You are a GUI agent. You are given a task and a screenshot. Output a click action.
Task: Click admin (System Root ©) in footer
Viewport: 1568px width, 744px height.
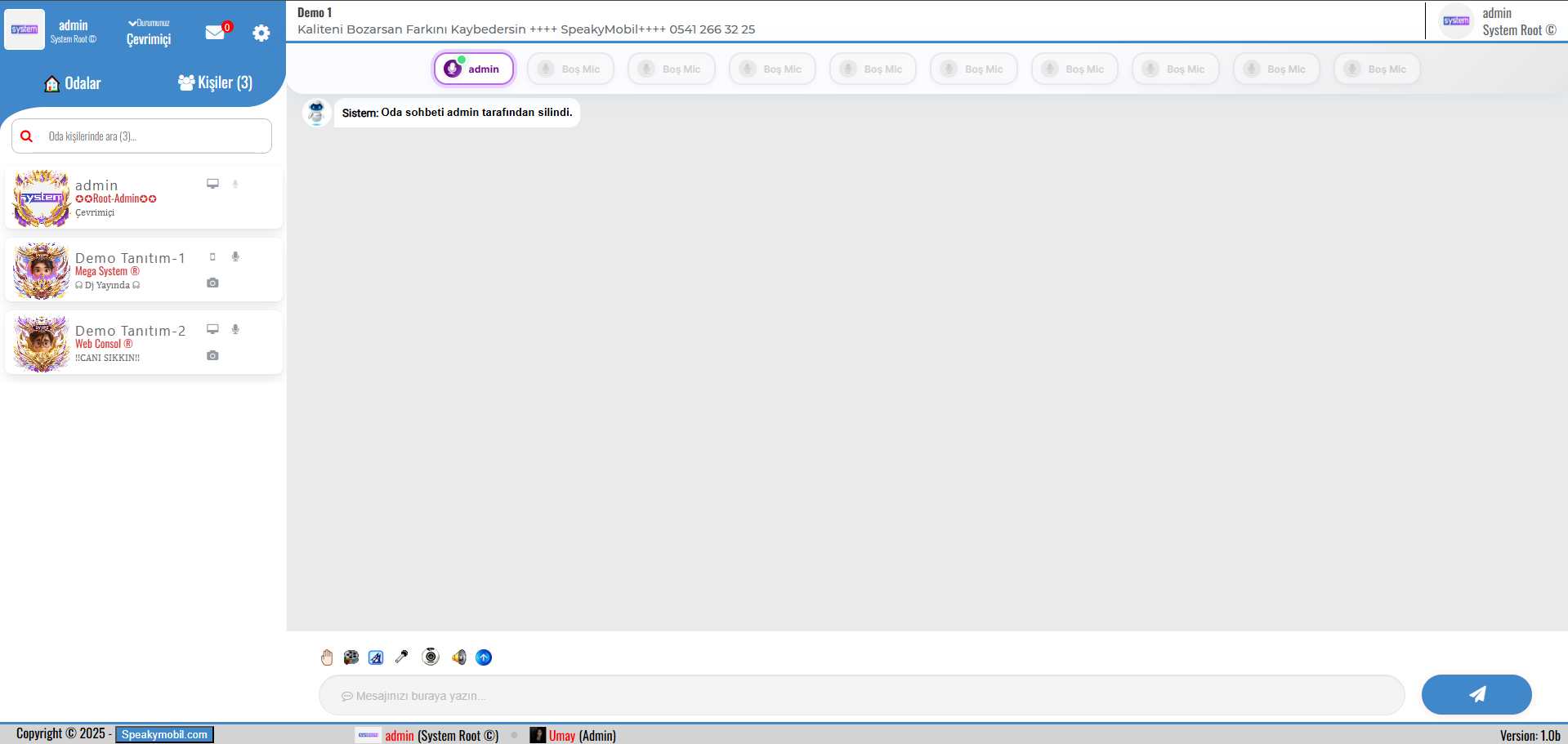pyautogui.click(x=427, y=735)
